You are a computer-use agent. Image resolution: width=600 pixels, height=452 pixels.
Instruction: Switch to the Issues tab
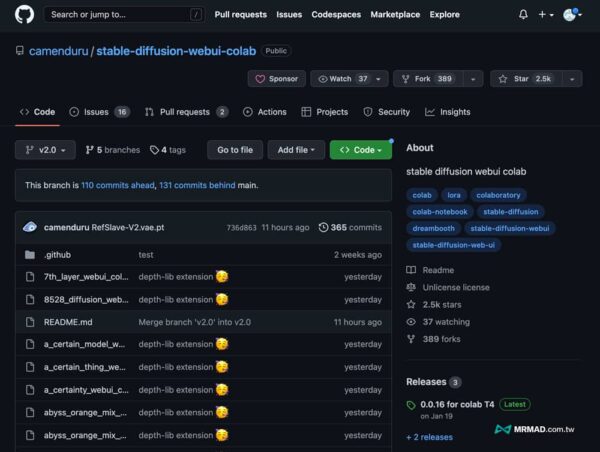click(x=99, y=112)
